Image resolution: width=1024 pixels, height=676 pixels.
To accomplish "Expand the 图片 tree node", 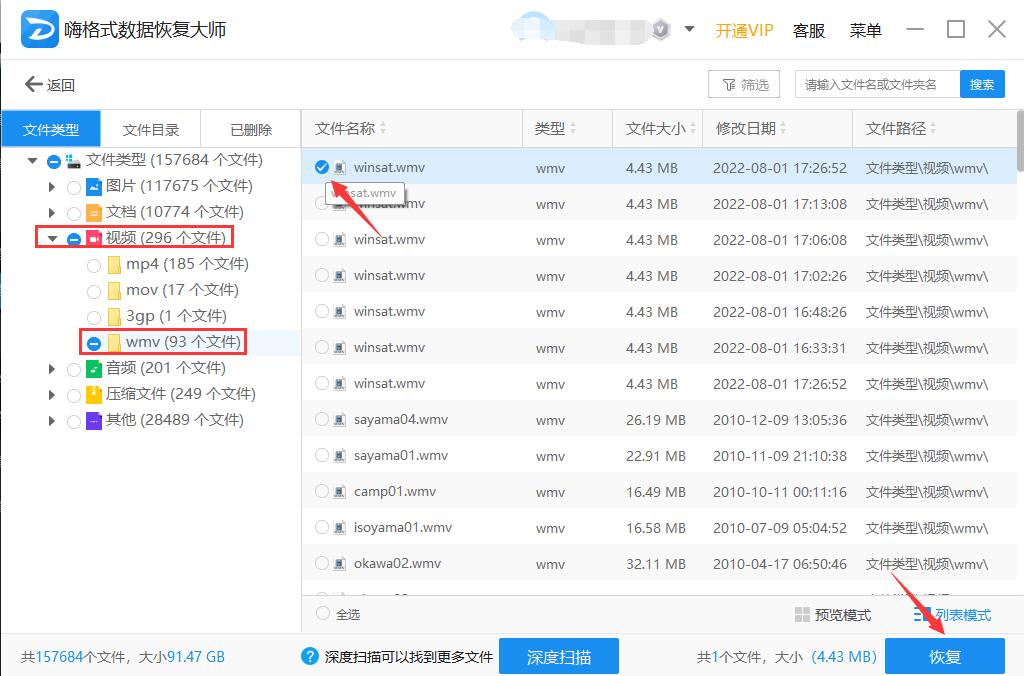I will (52, 185).
